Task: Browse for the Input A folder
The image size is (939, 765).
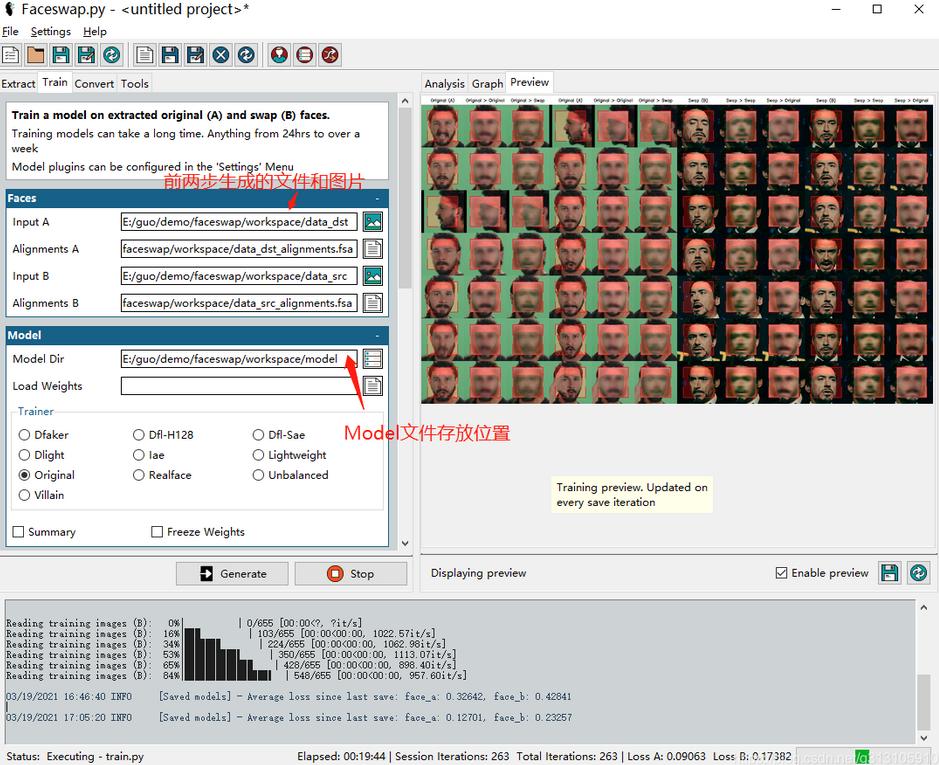Action: [x=372, y=222]
